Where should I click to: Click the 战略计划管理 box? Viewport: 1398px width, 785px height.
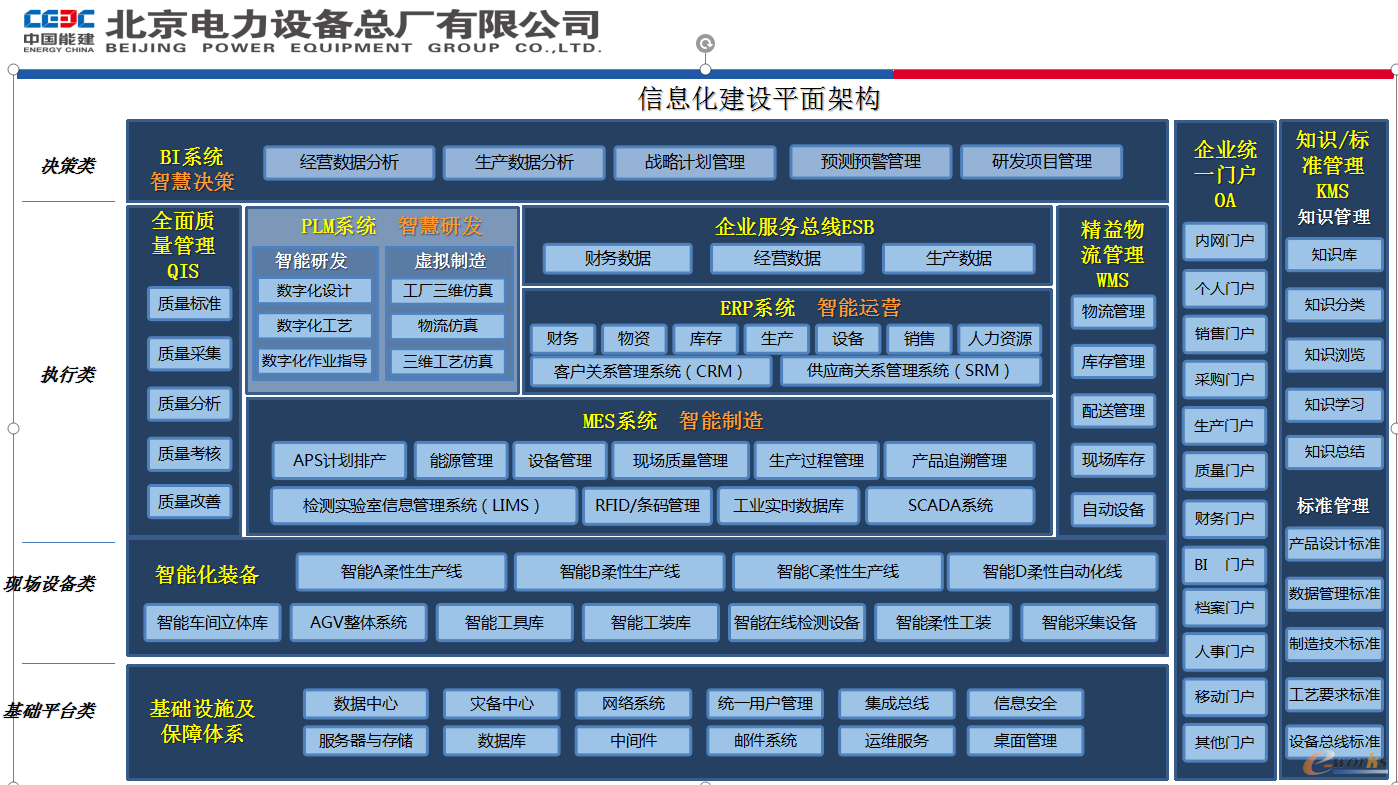695,162
